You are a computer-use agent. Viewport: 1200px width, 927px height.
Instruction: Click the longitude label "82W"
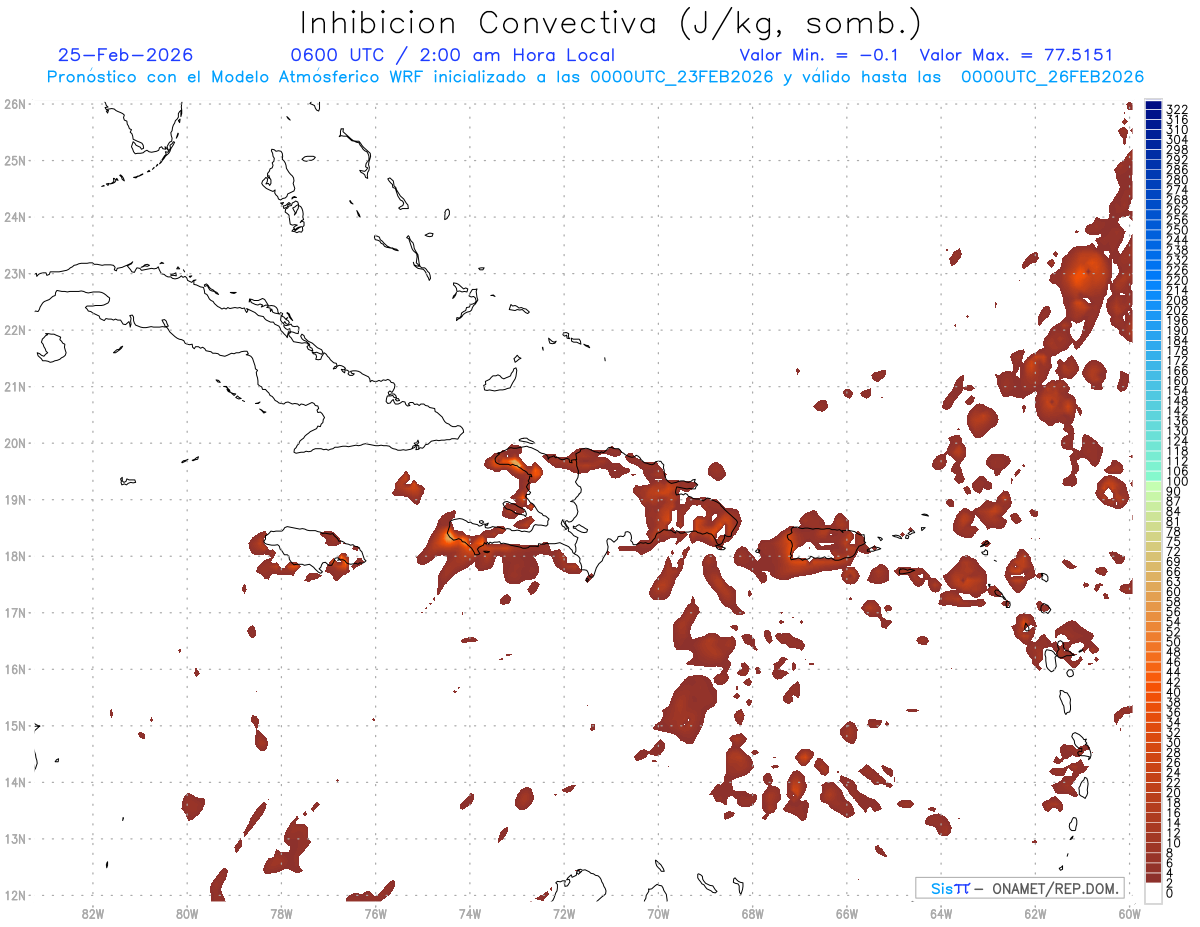[92, 913]
